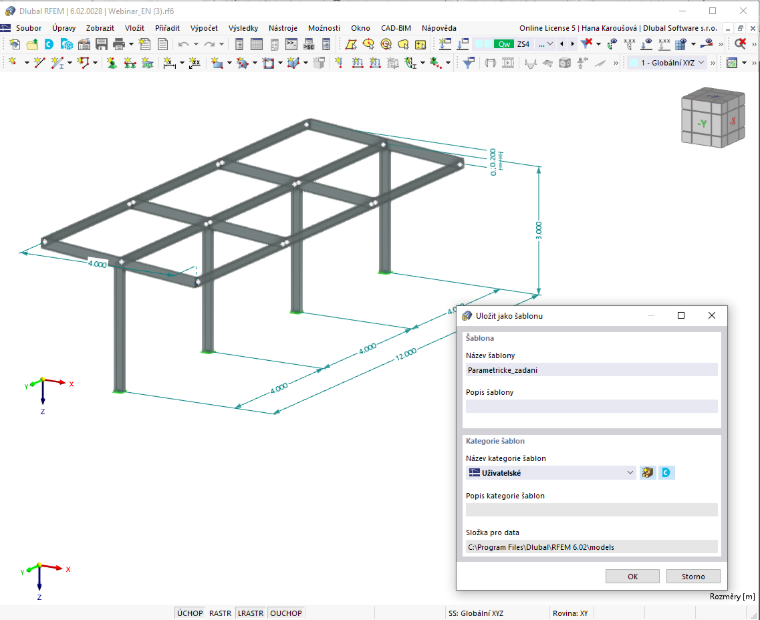The image size is (760, 620).
Task: Open the Výpočet menu
Action: pos(204,28)
